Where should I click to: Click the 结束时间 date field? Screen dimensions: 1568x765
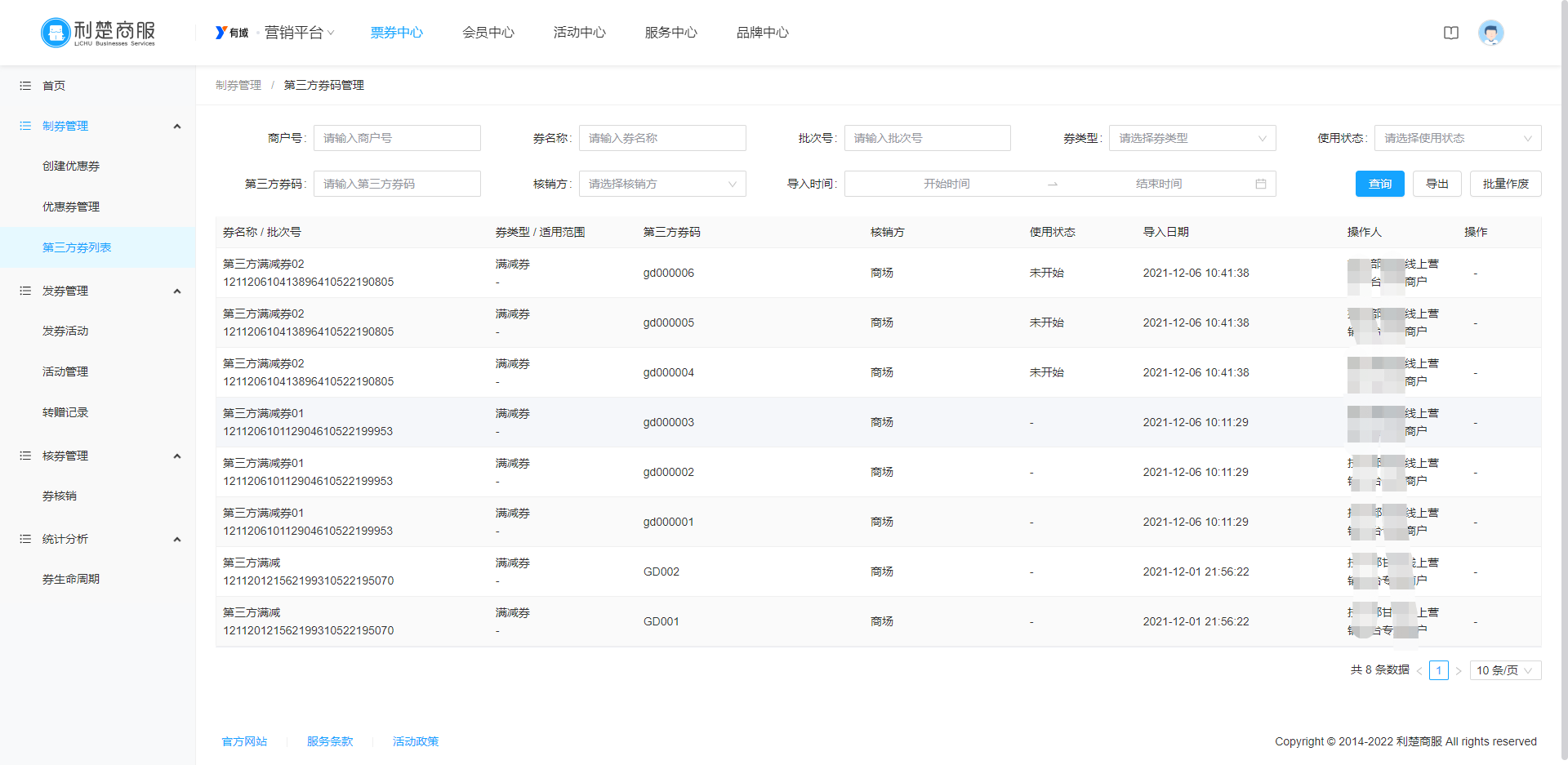tap(1159, 184)
